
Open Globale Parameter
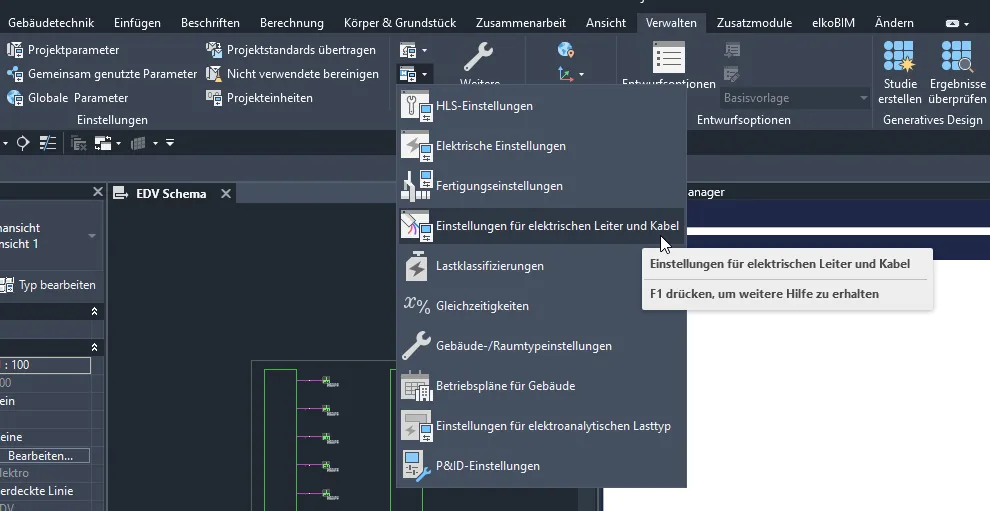click(67, 98)
